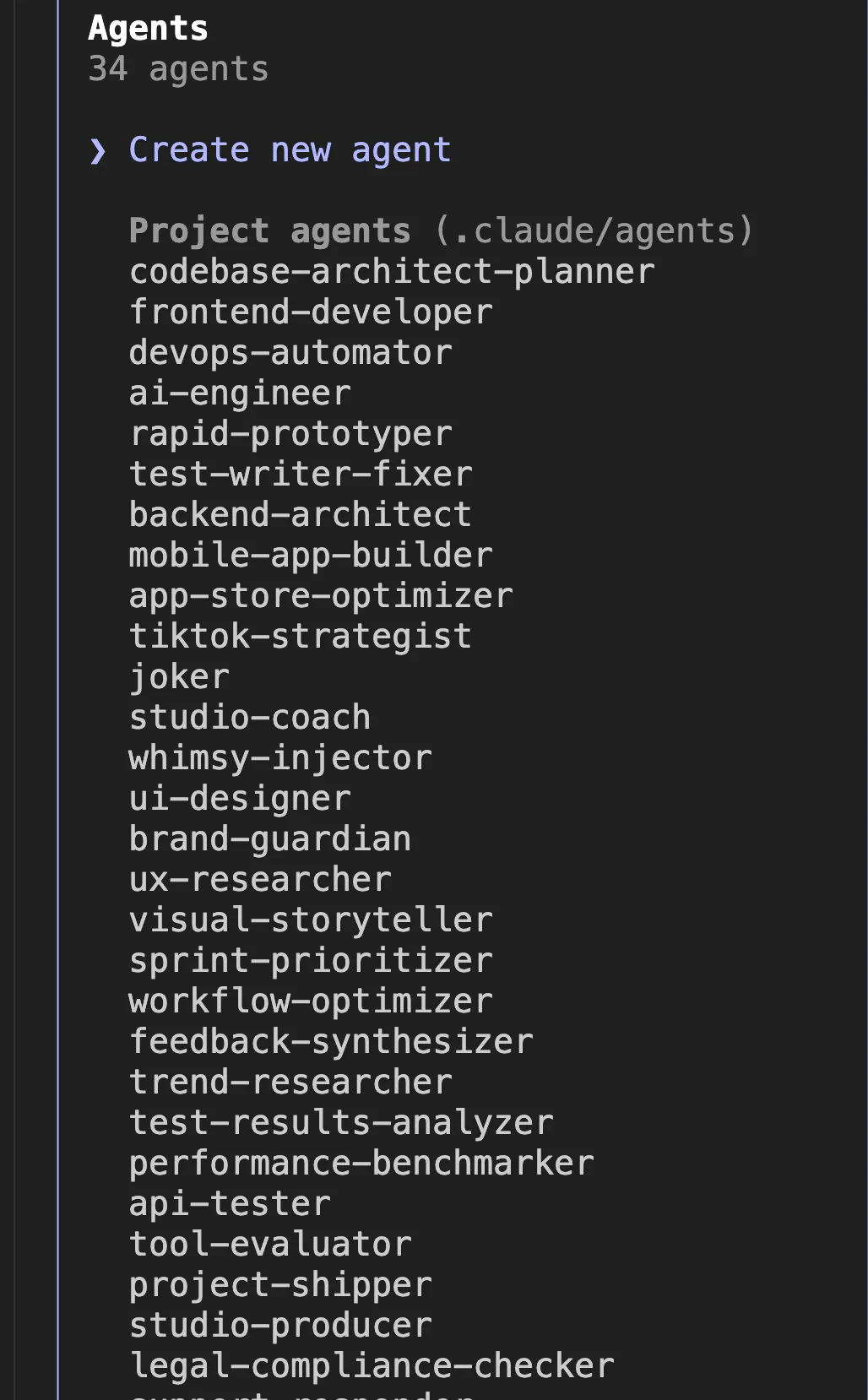The image size is (868, 1400).
Task: Select the api-tester agent
Action: pyautogui.click(x=229, y=1204)
